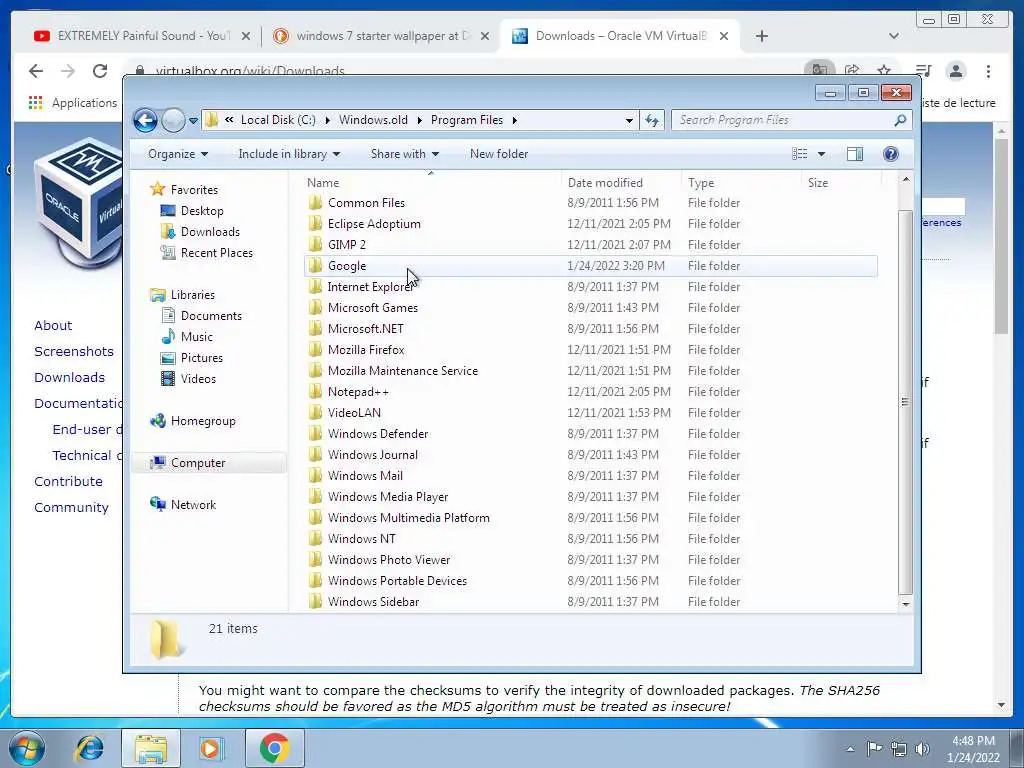The image size is (1024, 768).
Task: Open the address bar history dropdown arrow
Action: tap(629, 120)
